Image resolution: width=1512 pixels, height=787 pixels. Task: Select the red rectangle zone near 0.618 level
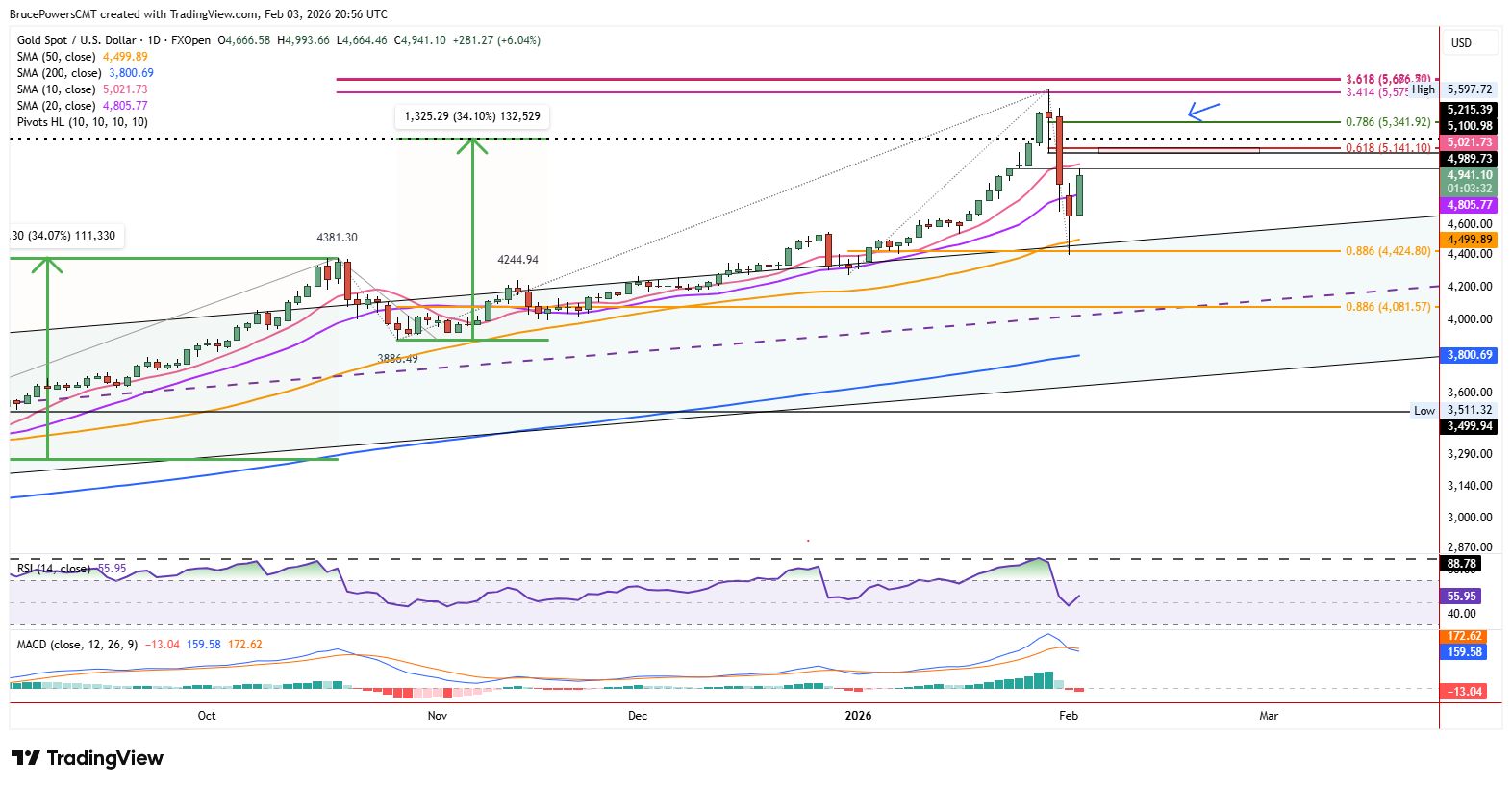point(1179,150)
